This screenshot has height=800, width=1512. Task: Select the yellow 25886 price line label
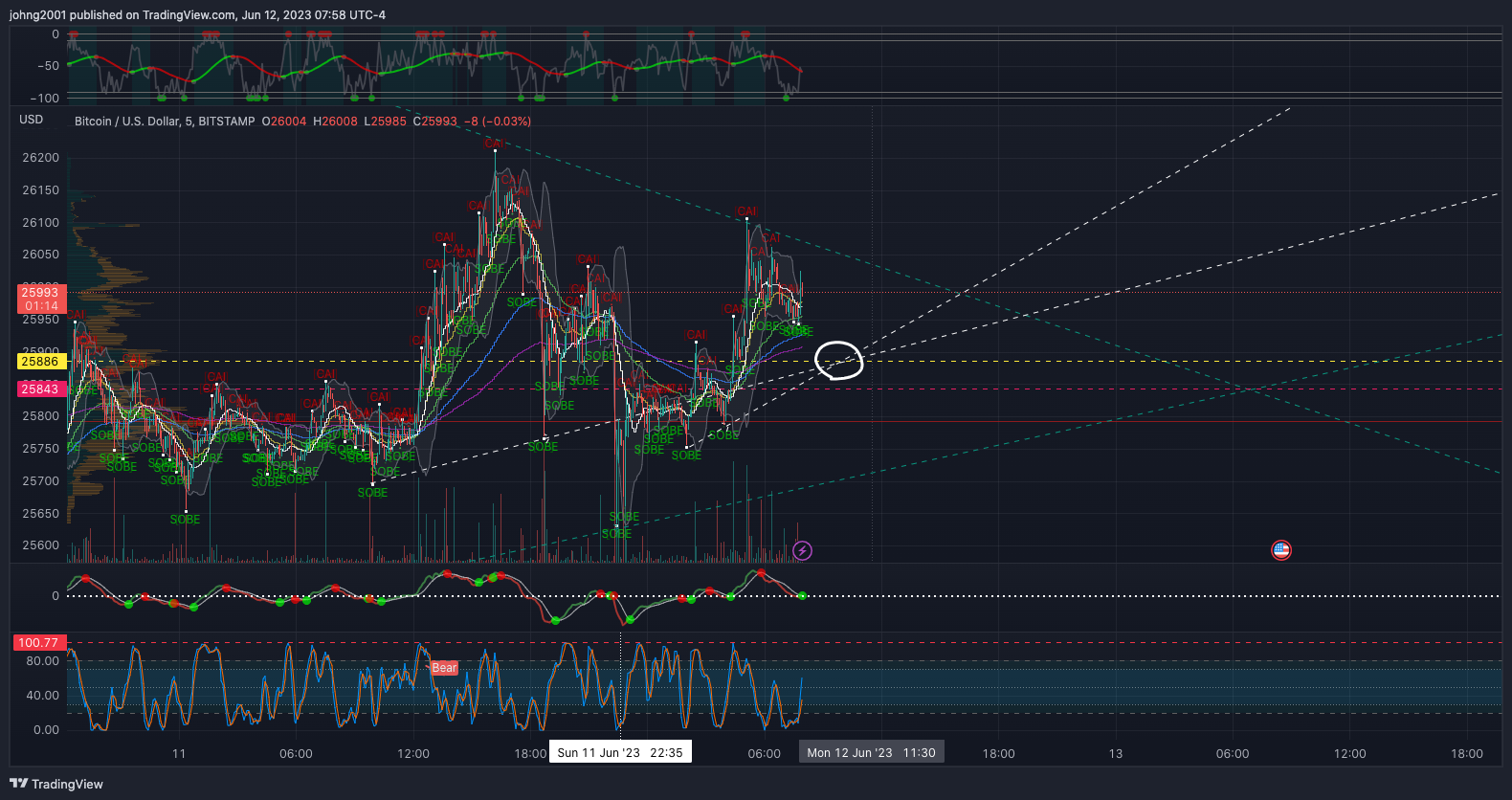point(40,362)
